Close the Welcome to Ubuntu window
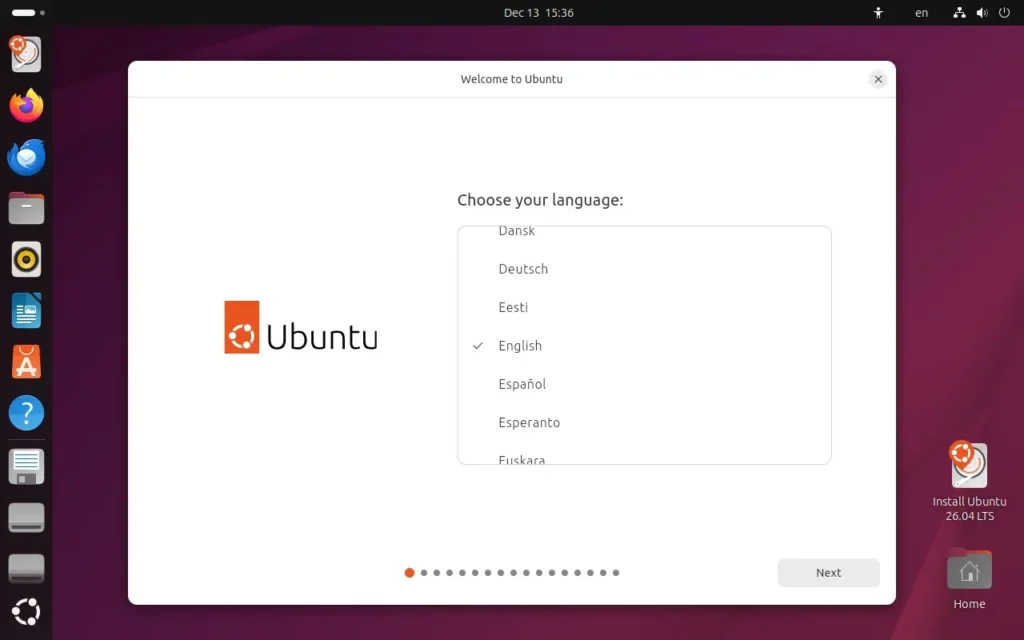Screen dimensions: 1024x640 click(878, 79)
